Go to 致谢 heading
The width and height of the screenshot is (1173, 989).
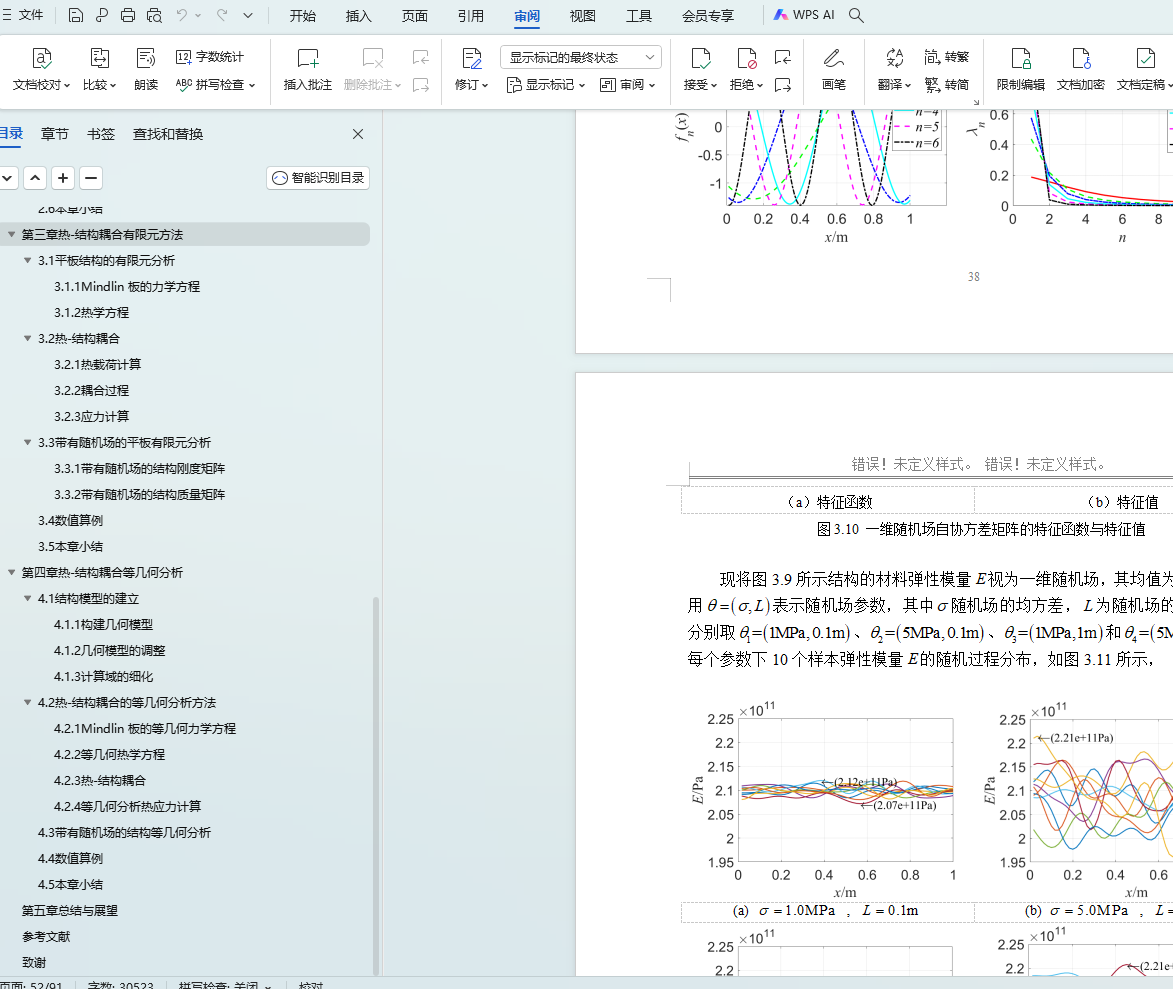point(34,963)
